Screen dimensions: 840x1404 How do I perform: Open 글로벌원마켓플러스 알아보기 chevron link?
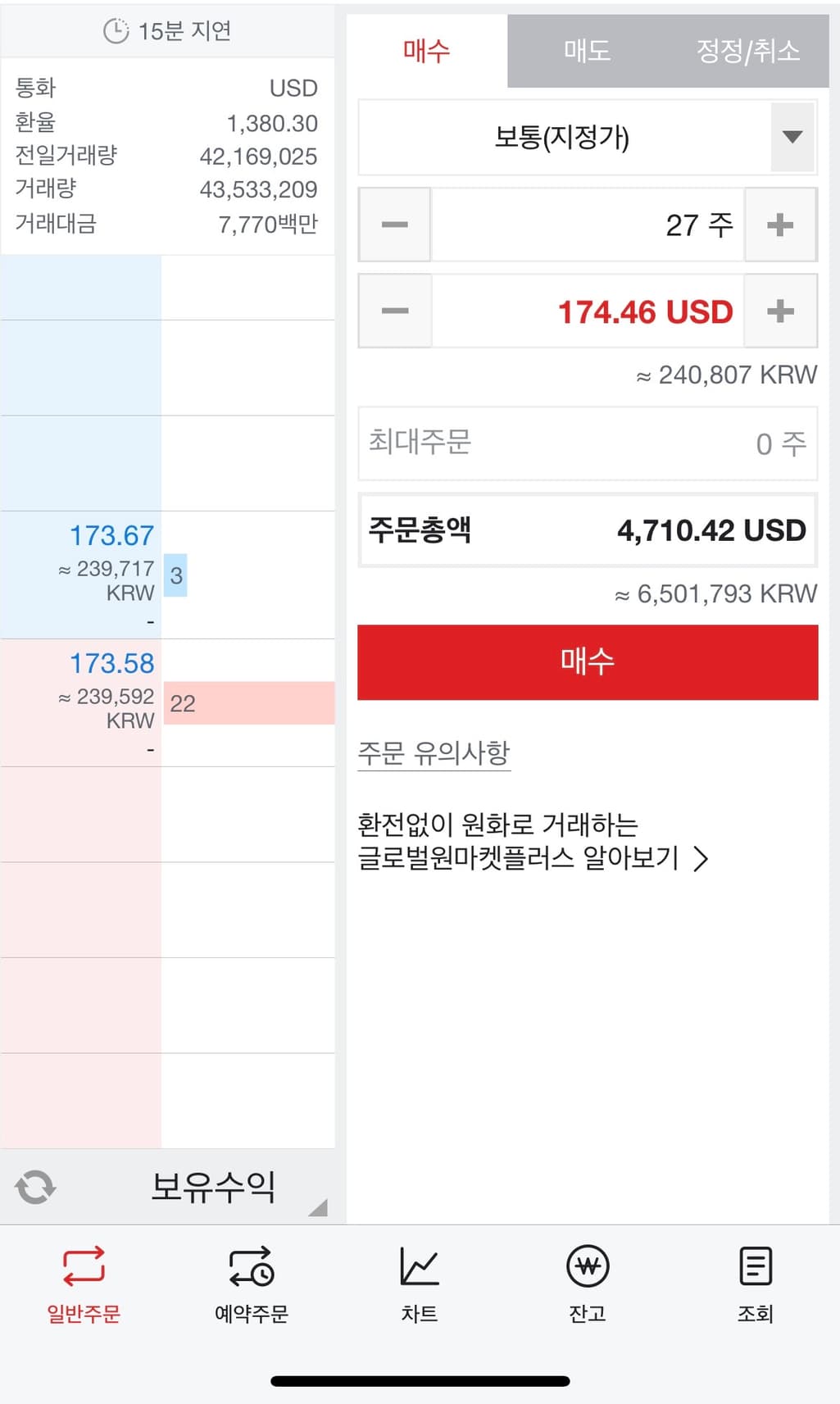coord(700,858)
